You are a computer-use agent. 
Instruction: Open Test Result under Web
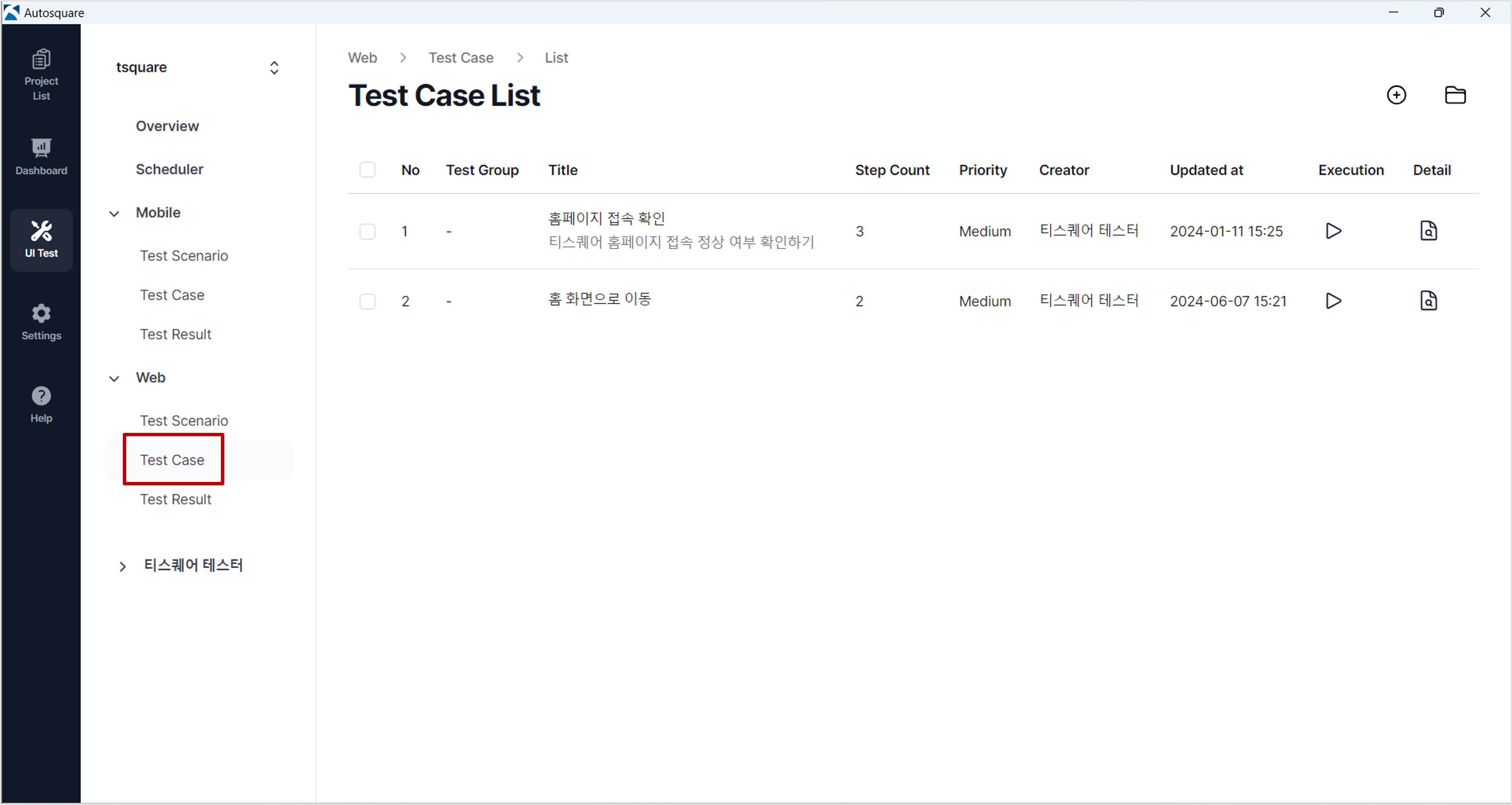[176, 499]
